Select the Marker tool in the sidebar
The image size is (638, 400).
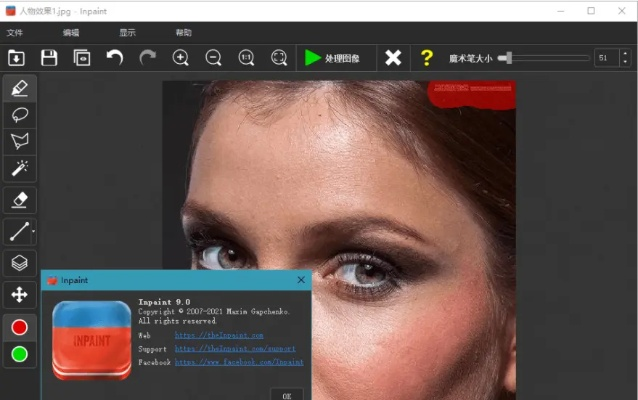(19, 88)
